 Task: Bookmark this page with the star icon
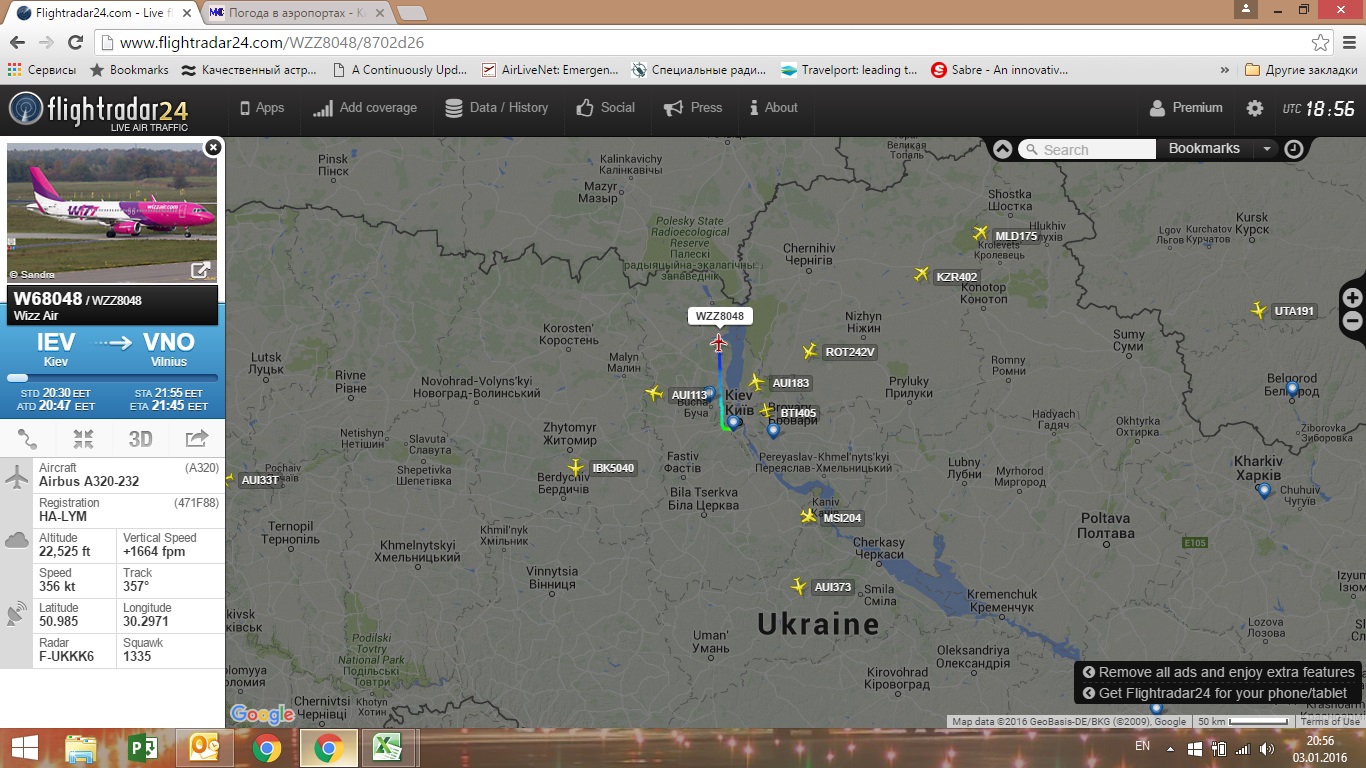point(1321,43)
